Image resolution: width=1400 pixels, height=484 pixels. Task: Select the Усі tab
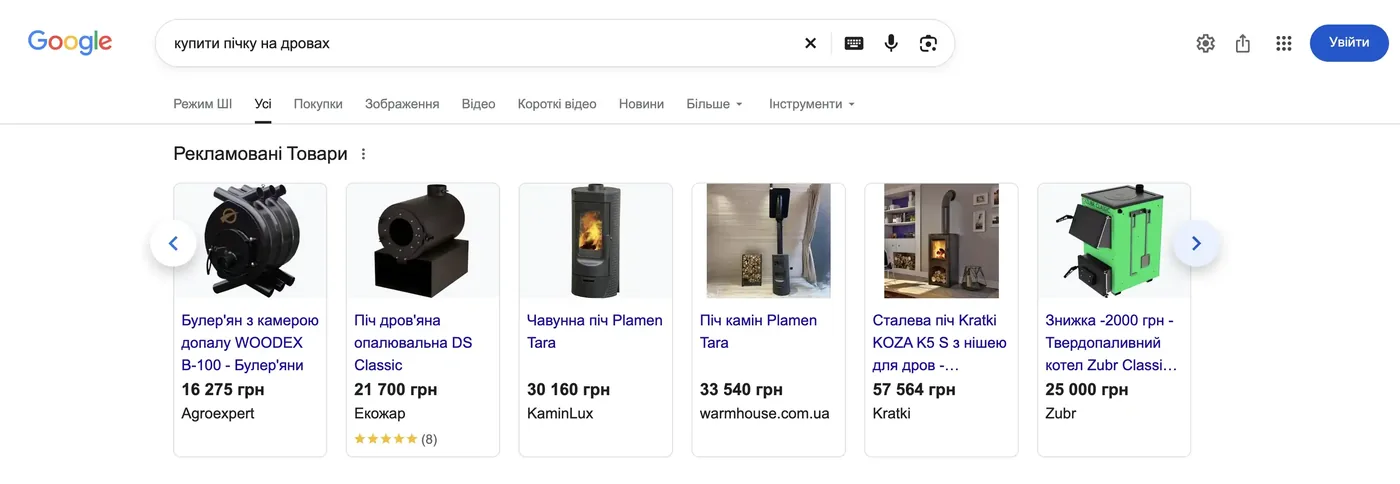point(263,104)
